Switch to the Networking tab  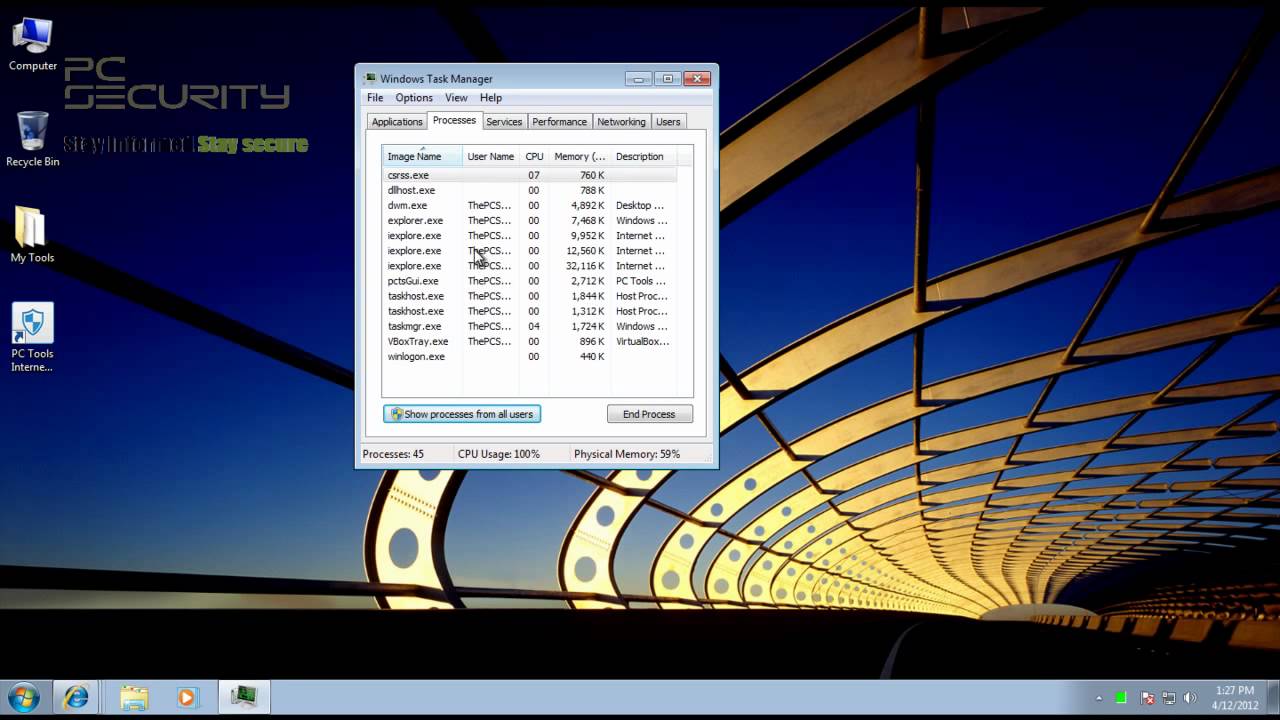[x=621, y=122]
